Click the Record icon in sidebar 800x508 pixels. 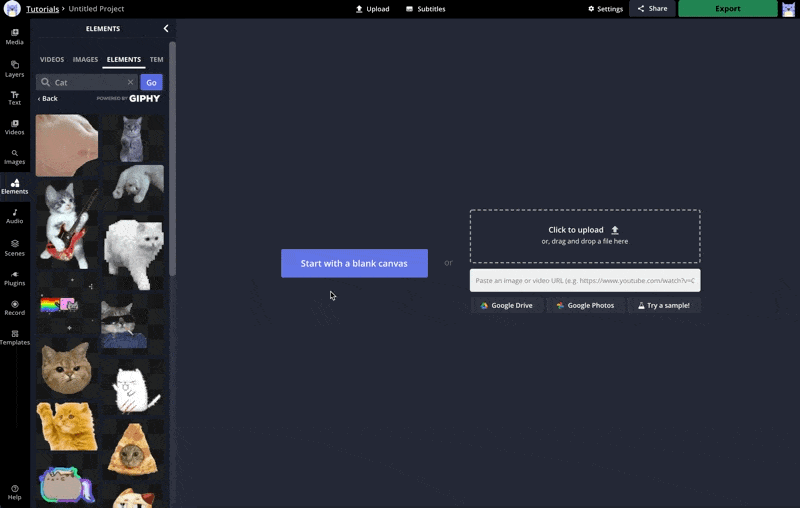click(14, 307)
